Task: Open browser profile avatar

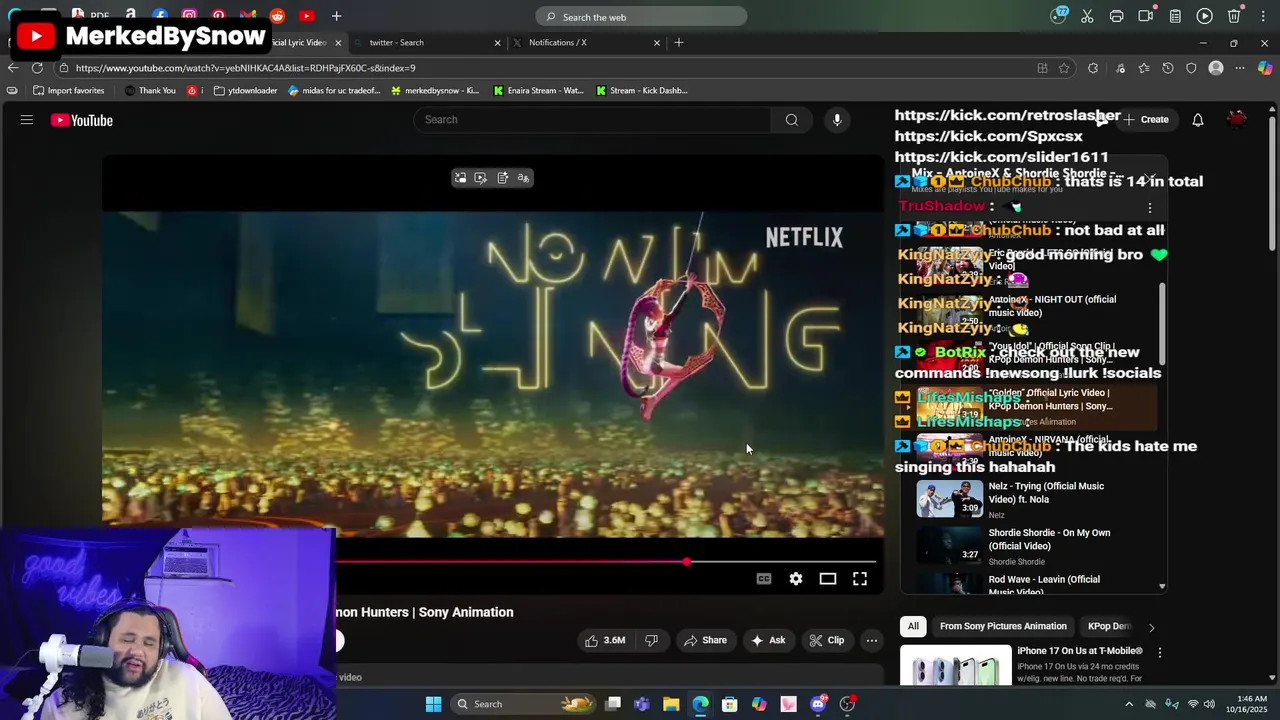Action: (1216, 68)
